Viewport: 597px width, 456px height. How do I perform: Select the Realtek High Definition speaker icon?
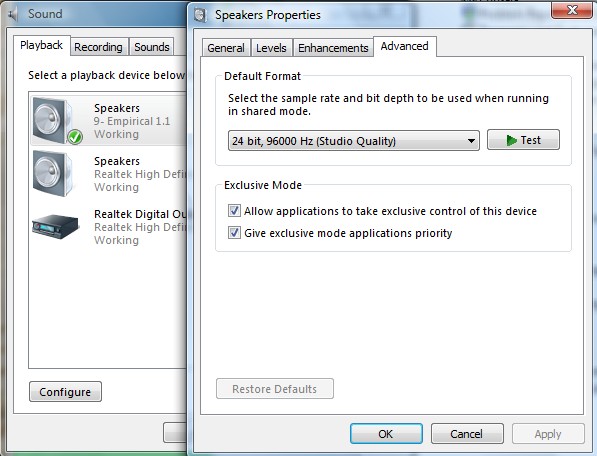point(53,173)
